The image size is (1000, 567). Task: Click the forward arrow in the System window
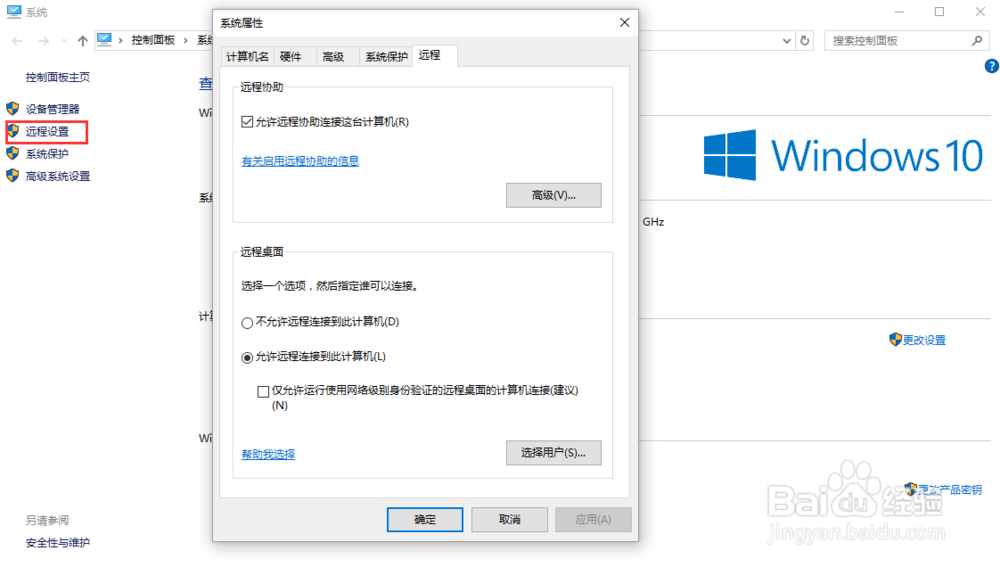click(43, 41)
